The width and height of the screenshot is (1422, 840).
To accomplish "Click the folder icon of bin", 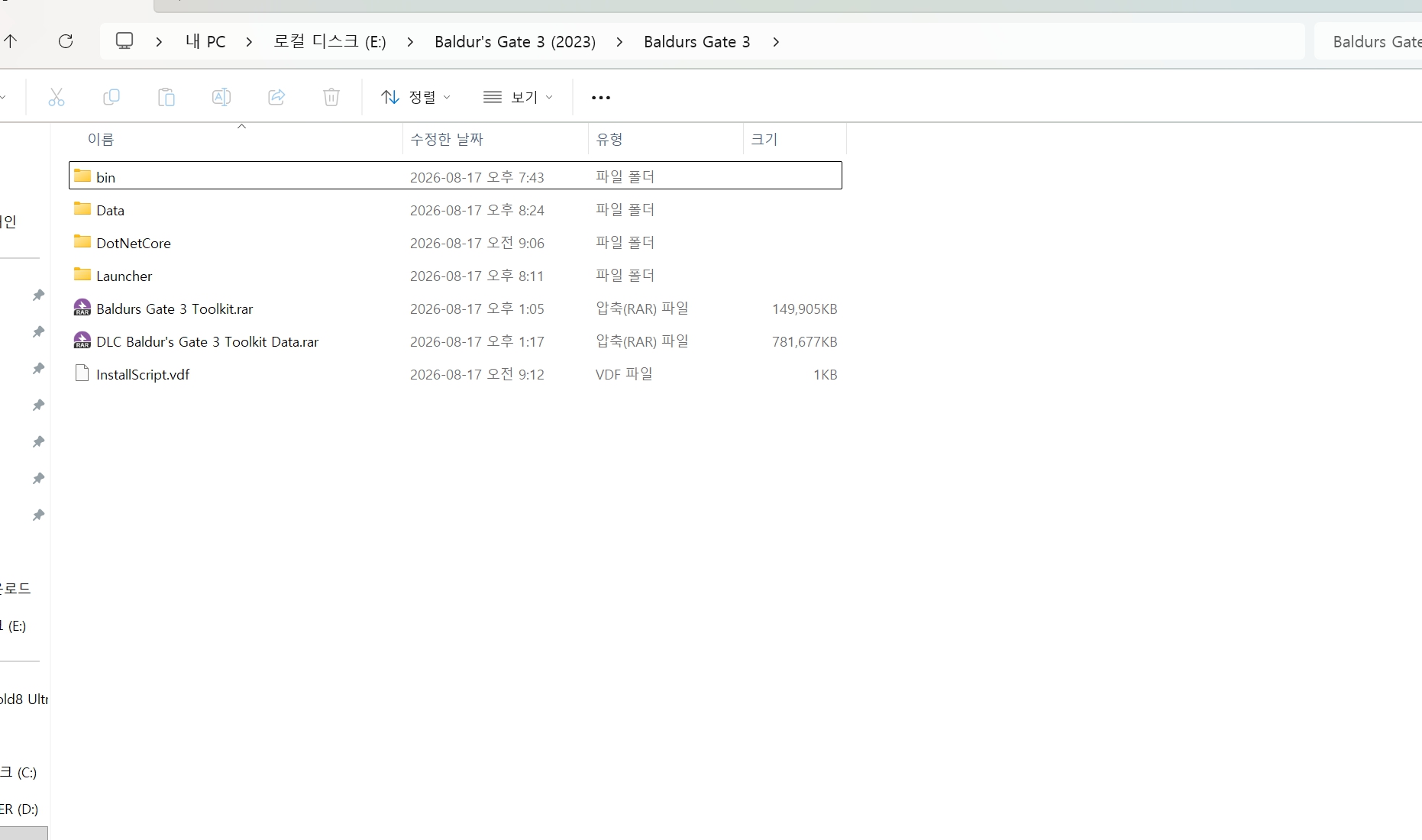I will point(82,176).
